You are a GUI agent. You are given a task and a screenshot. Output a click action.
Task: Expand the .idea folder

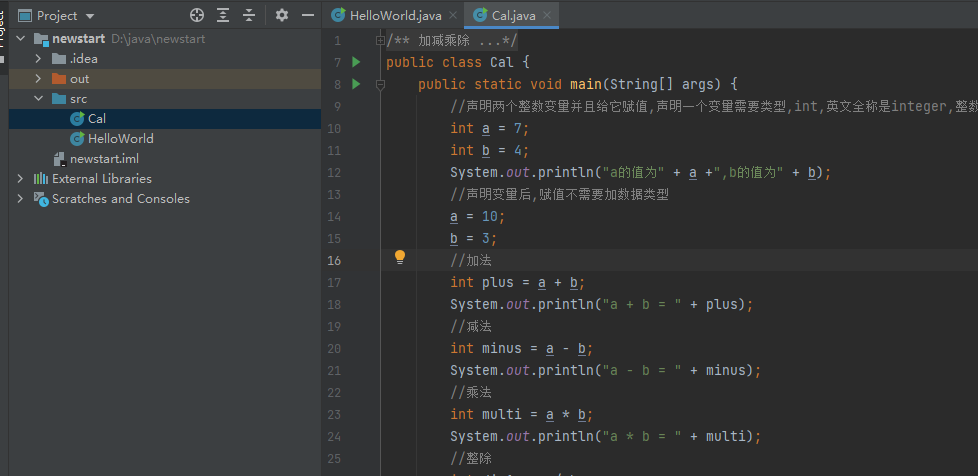38,59
